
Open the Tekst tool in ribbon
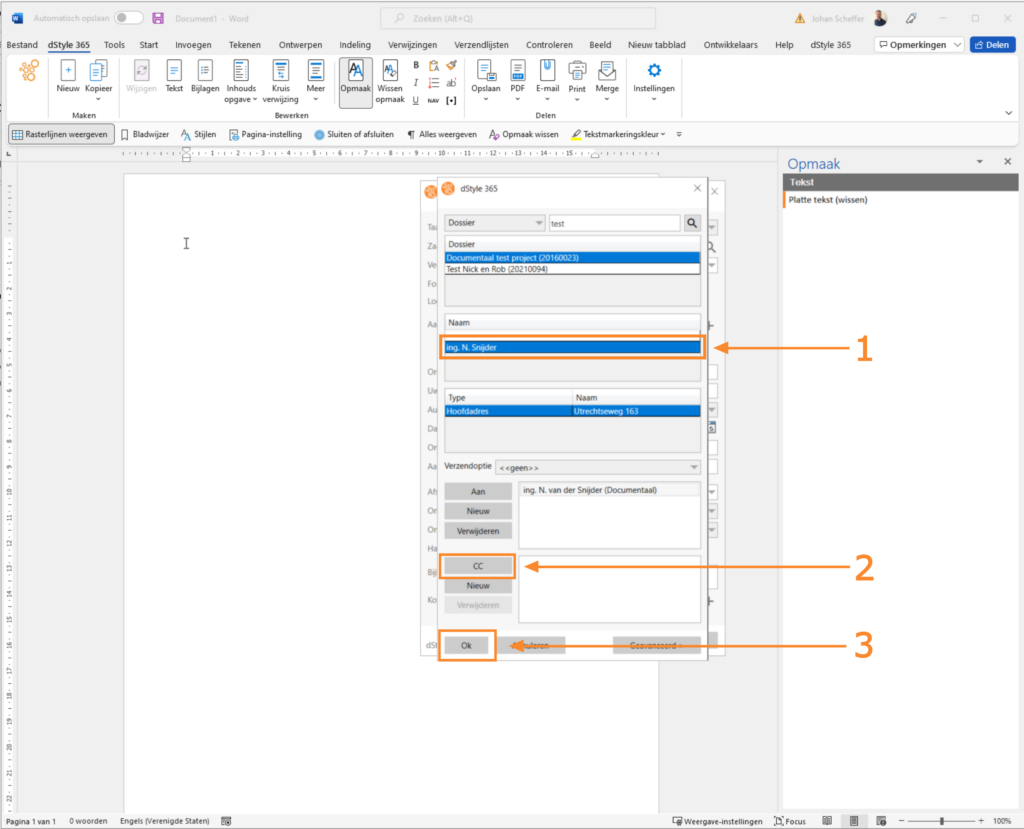(174, 76)
